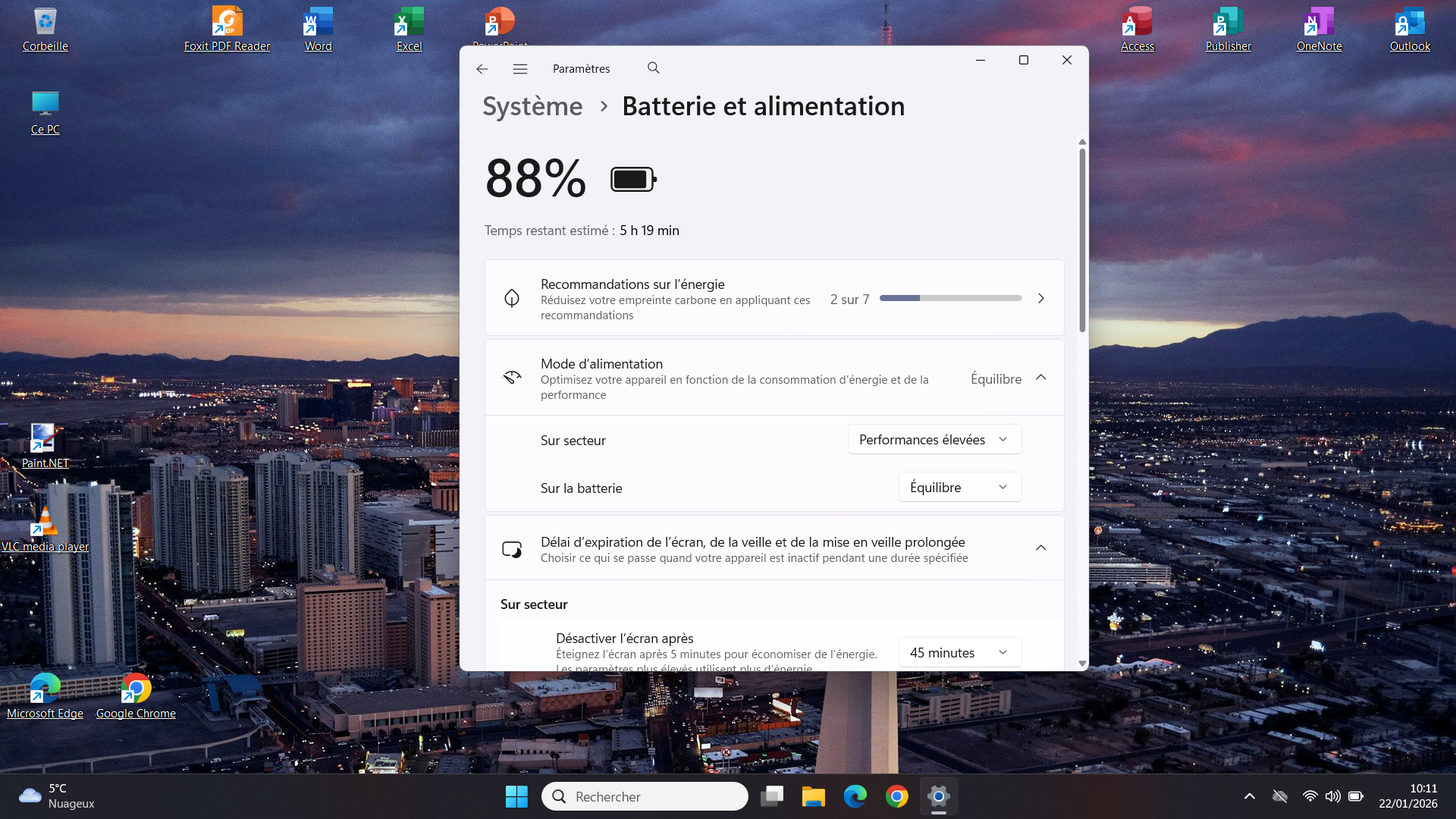Open the Windows Start menu
Viewport: 1456px width, 819px height.
(516, 796)
